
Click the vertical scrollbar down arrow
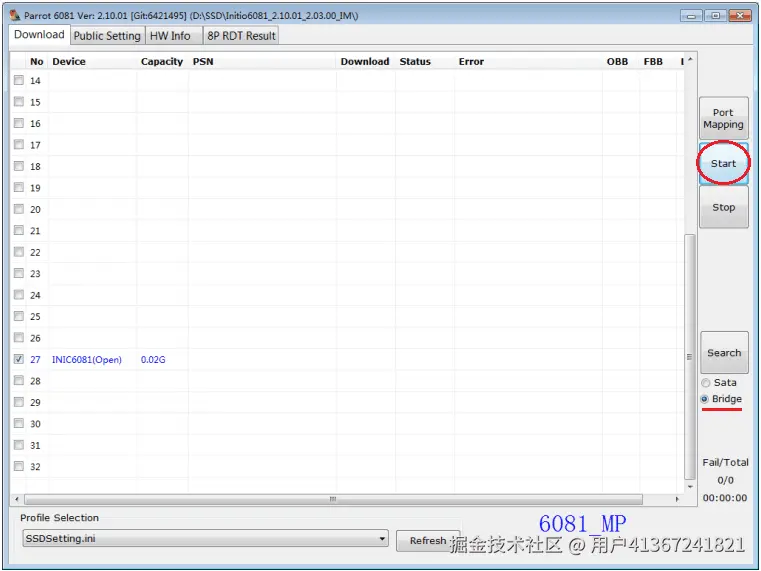[x=690, y=487]
